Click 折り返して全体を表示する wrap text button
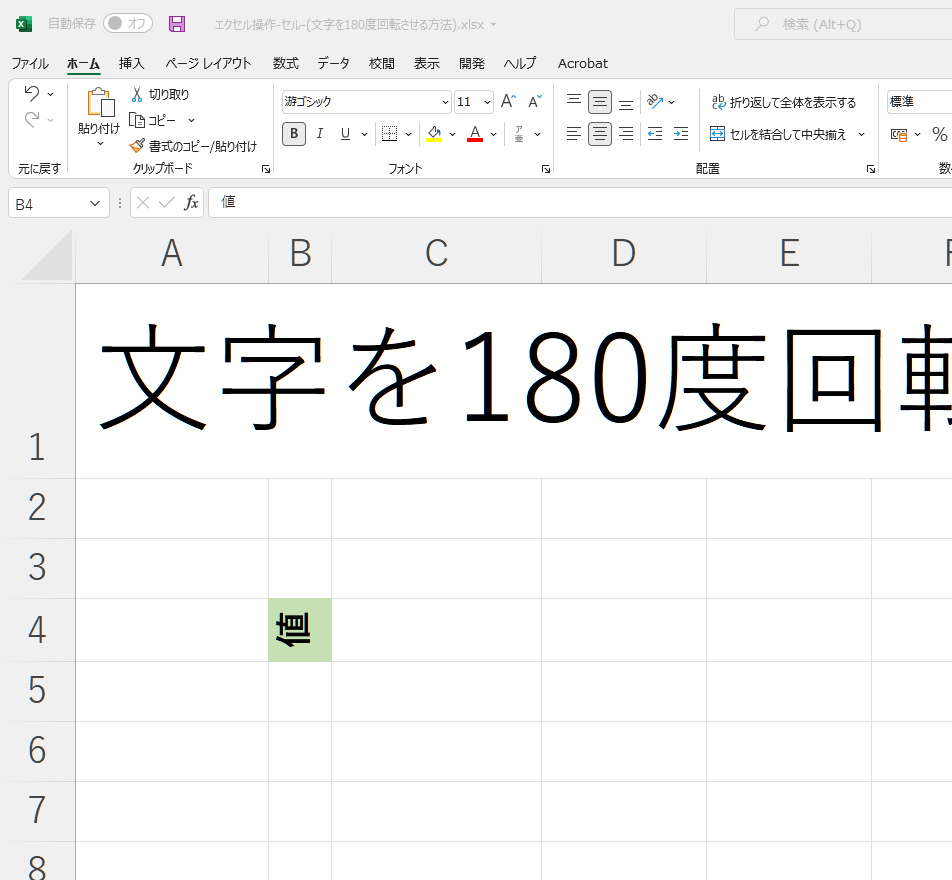Viewport: 952px width, 880px height. (783, 102)
